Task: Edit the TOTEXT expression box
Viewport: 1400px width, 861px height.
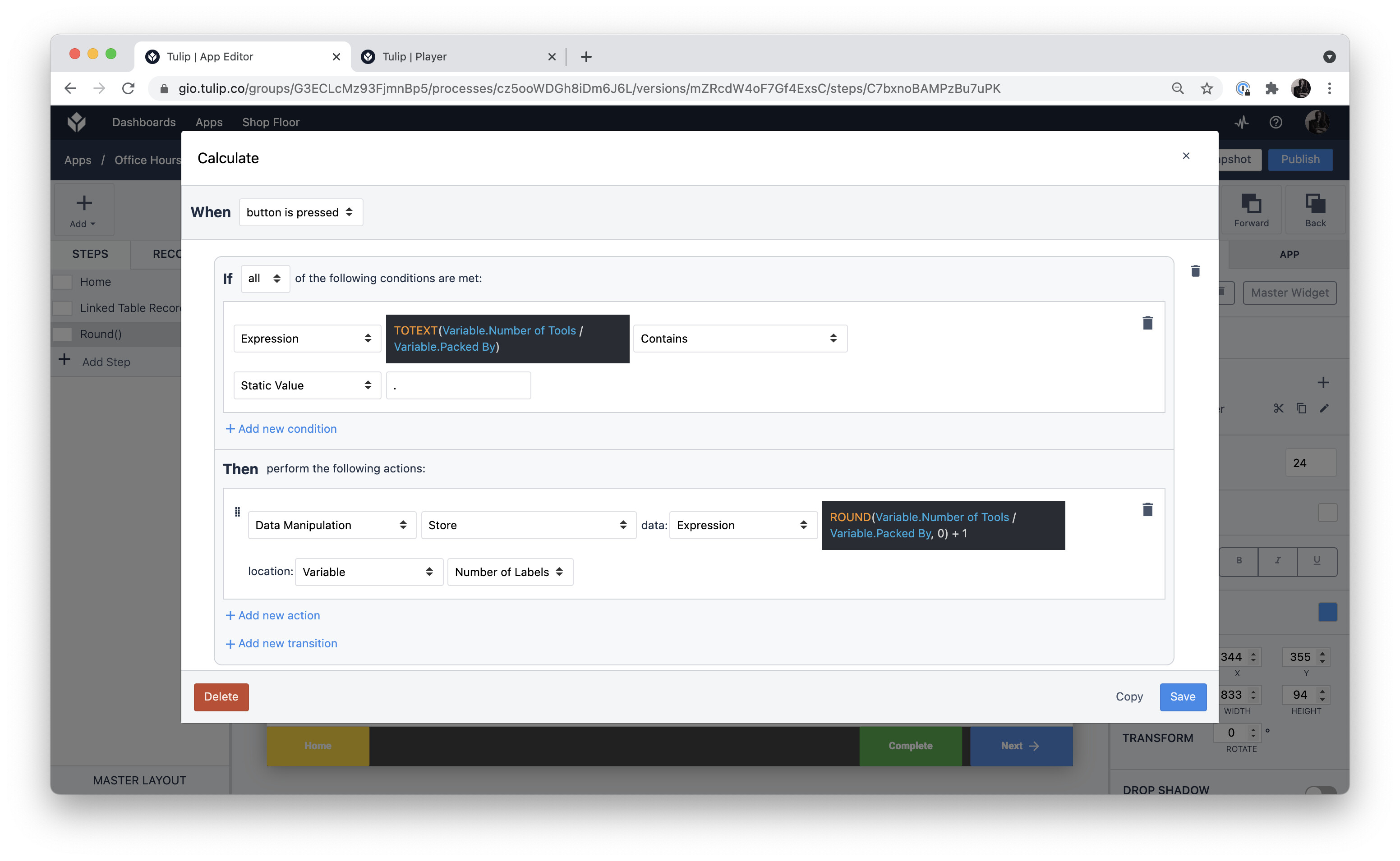Action: pyautogui.click(x=507, y=339)
